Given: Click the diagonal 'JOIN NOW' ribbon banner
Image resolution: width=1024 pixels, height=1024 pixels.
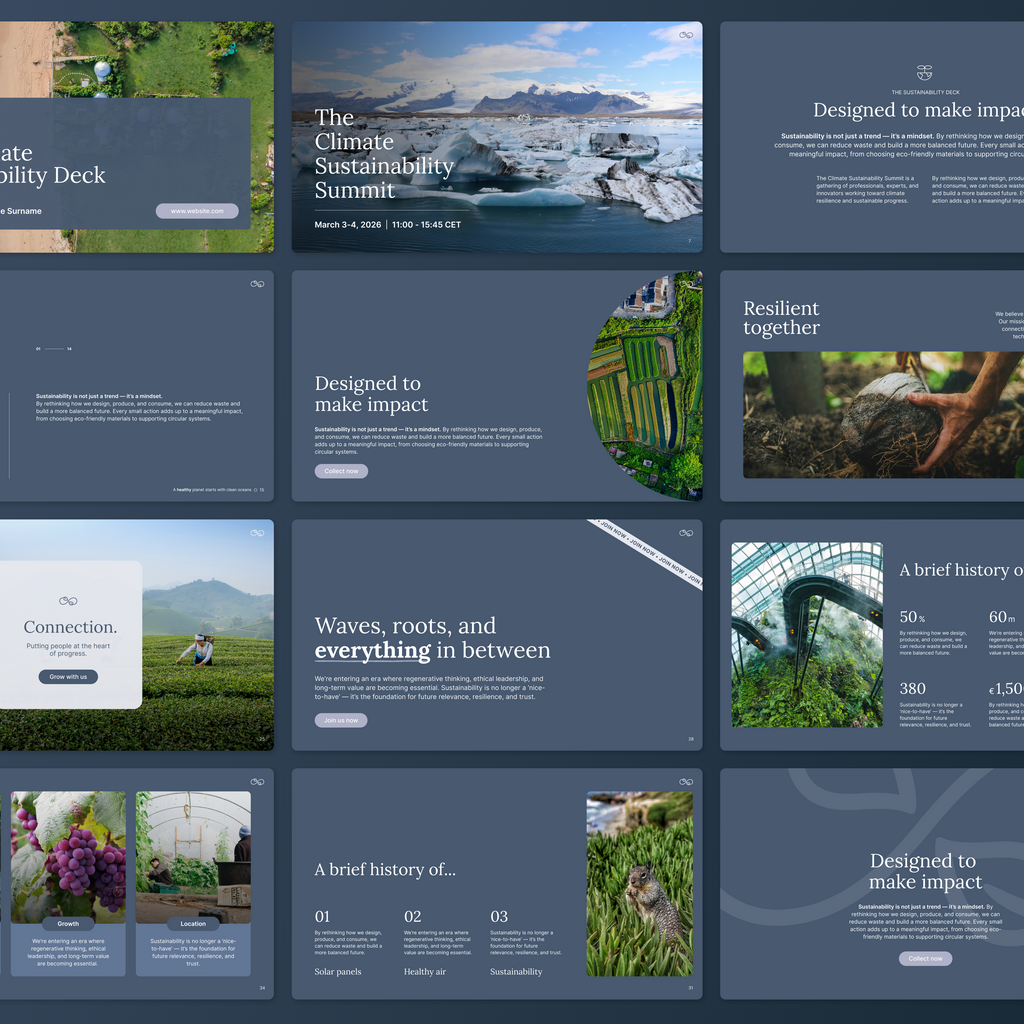Looking at the screenshot, I should click(647, 554).
